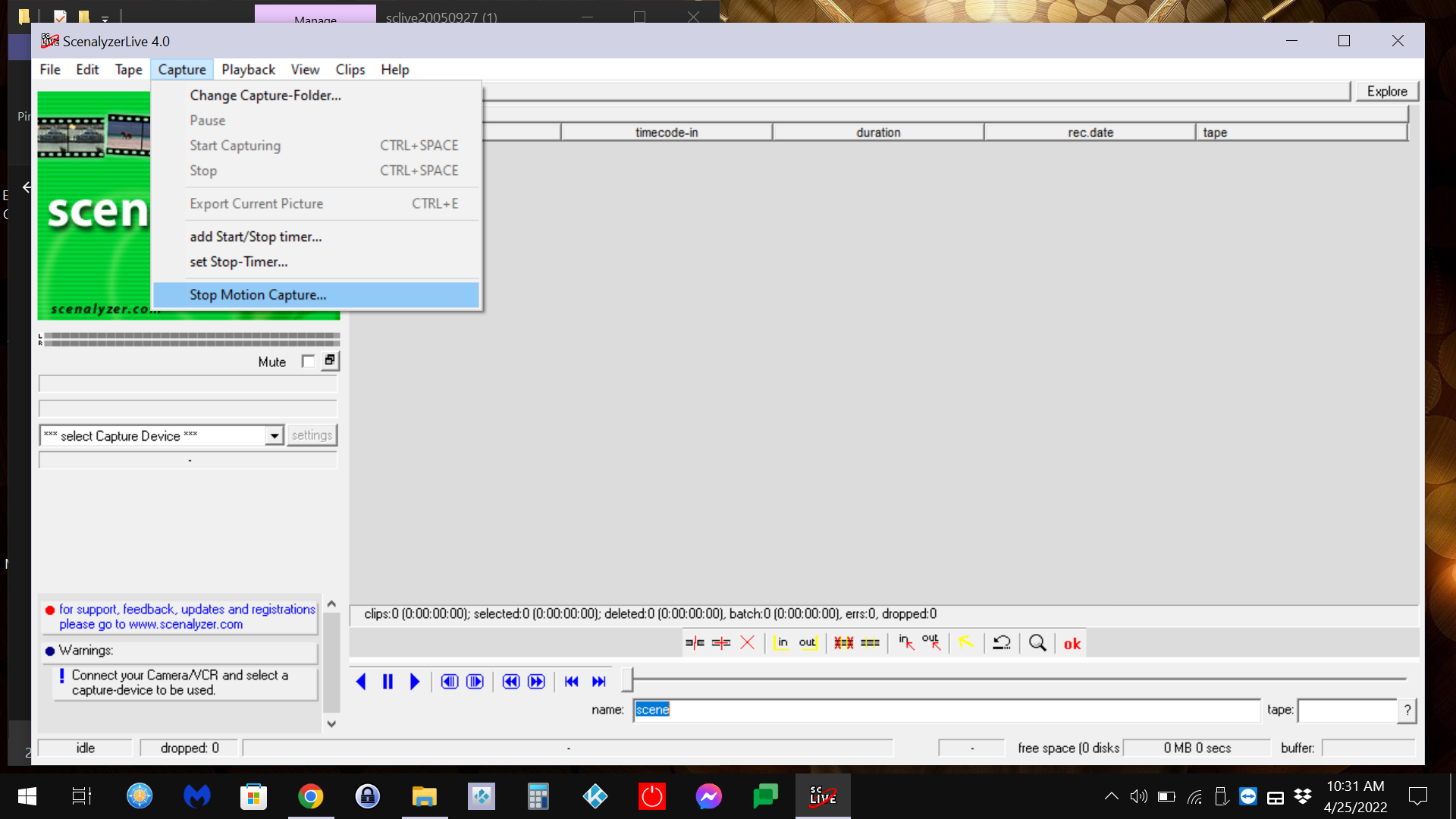1456x819 pixels.
Task: Click the playback position slider handle
Action: pos(627,680)
